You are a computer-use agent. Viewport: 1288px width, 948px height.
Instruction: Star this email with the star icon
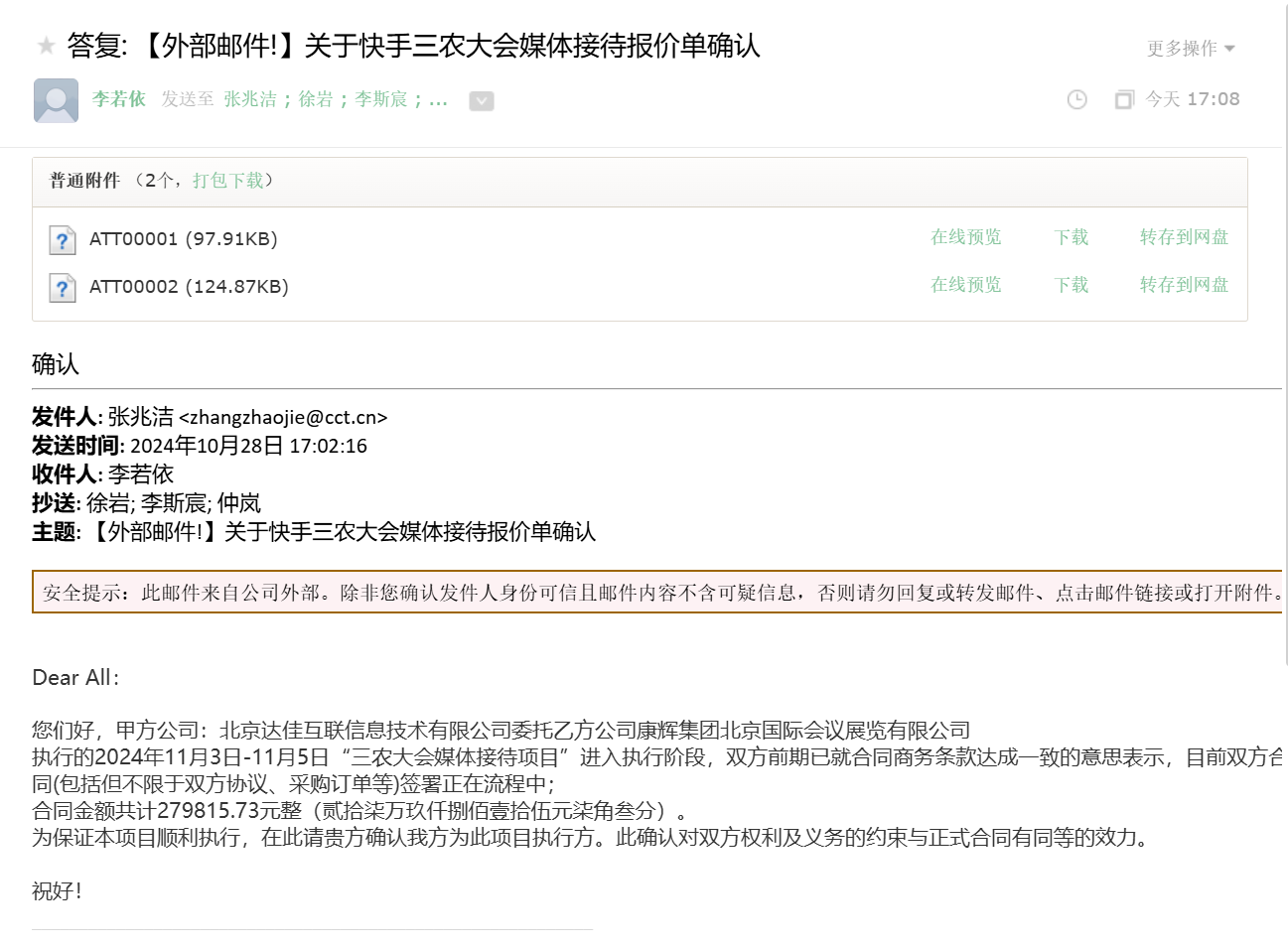coord(46,46)
